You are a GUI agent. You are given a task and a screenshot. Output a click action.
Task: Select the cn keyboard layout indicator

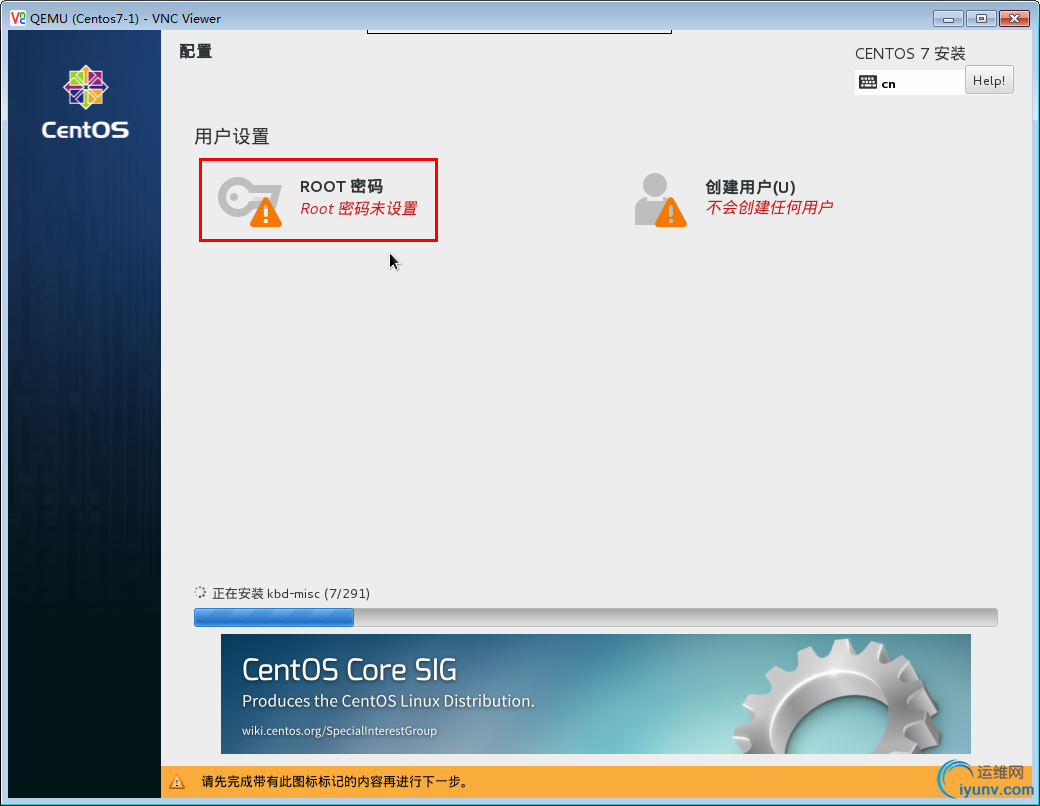pos(909,82)
